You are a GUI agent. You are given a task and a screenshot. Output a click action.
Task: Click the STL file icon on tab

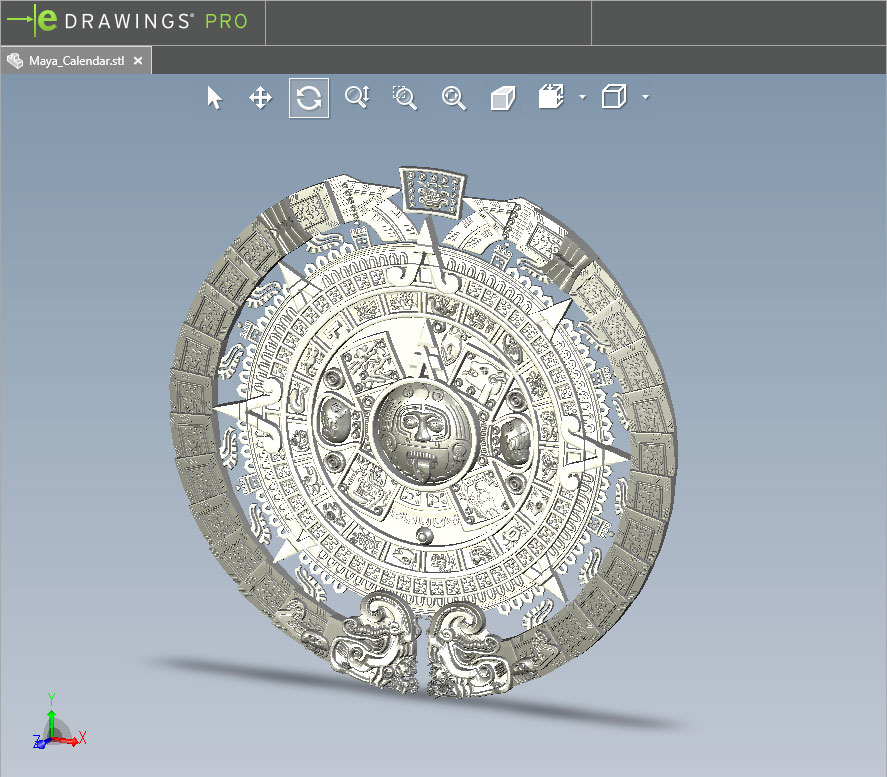[15, 61]
